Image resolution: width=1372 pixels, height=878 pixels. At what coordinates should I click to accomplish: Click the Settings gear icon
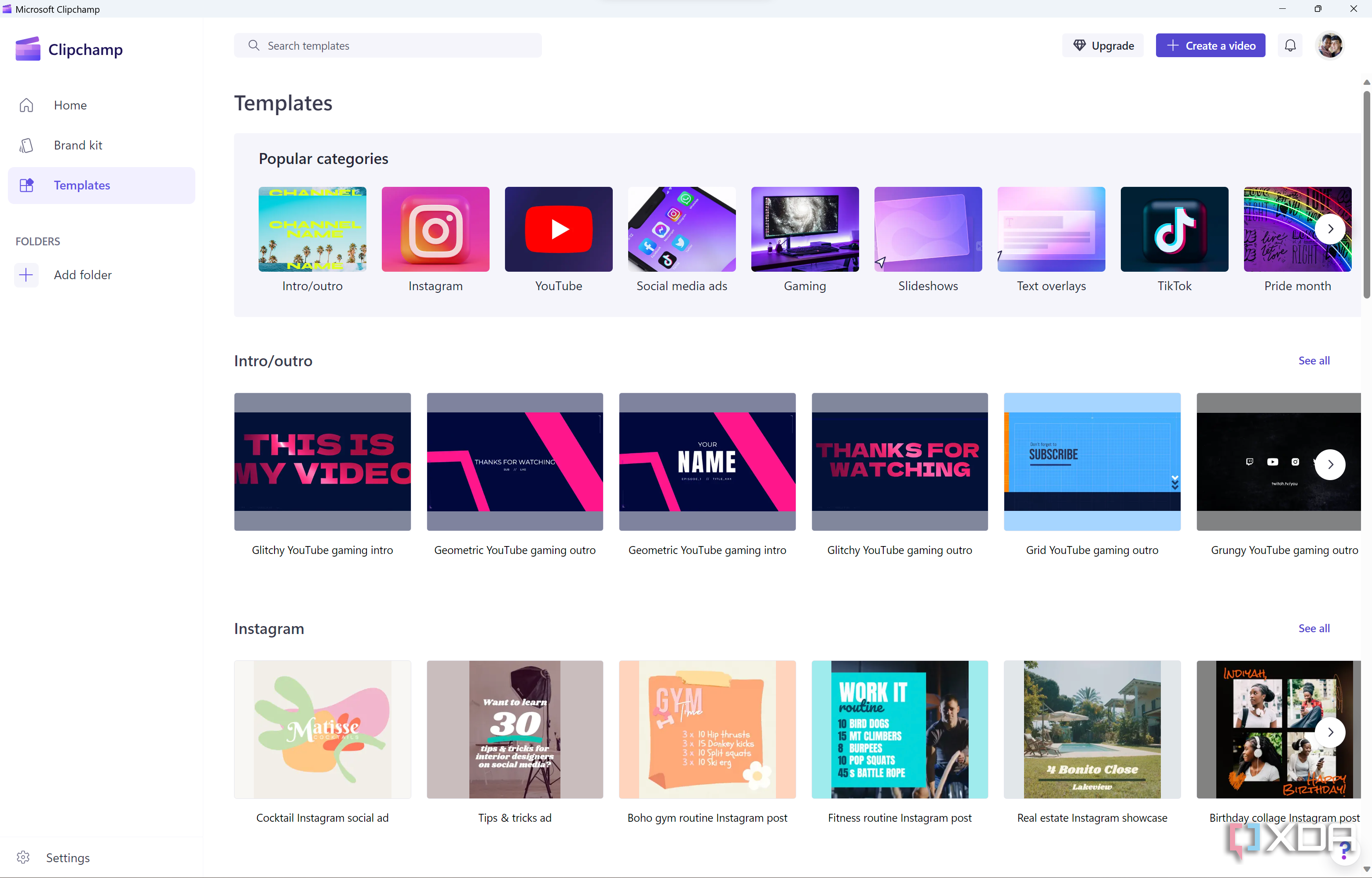click(x=23, y=857)
